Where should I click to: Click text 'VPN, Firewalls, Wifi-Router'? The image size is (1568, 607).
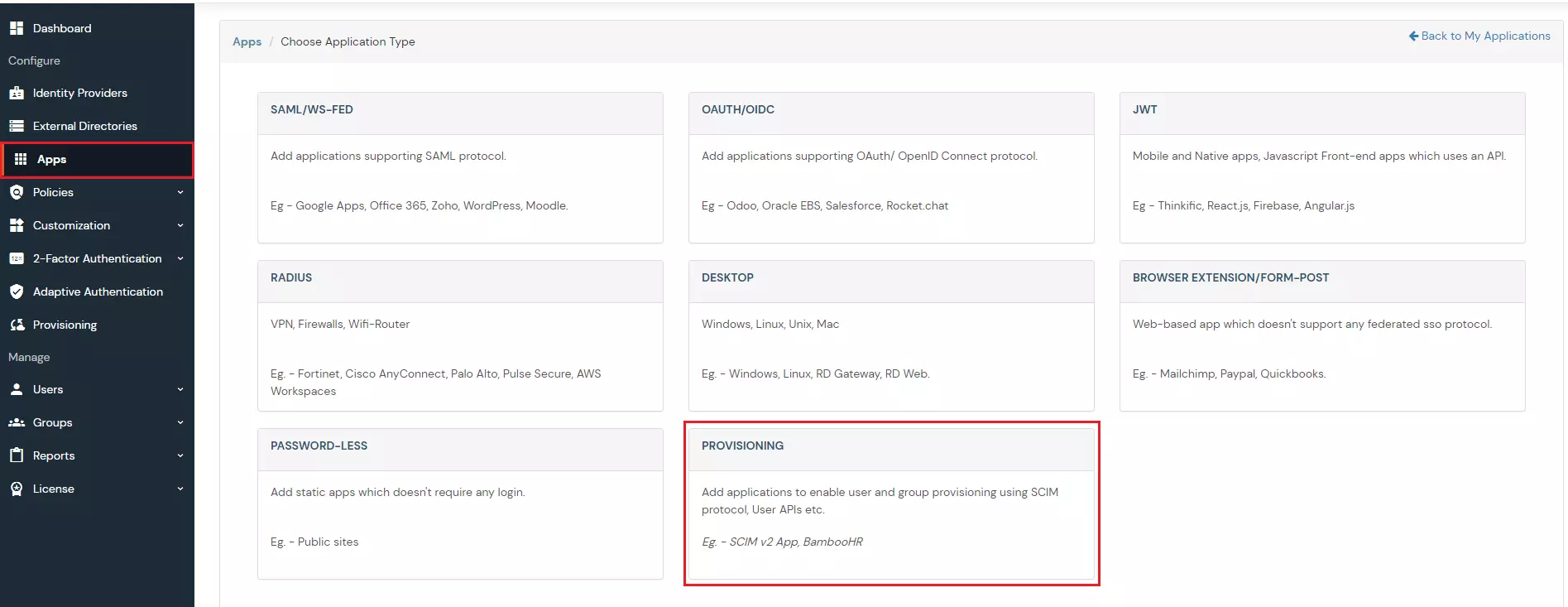pyautogui.click(x=340, y=324)
